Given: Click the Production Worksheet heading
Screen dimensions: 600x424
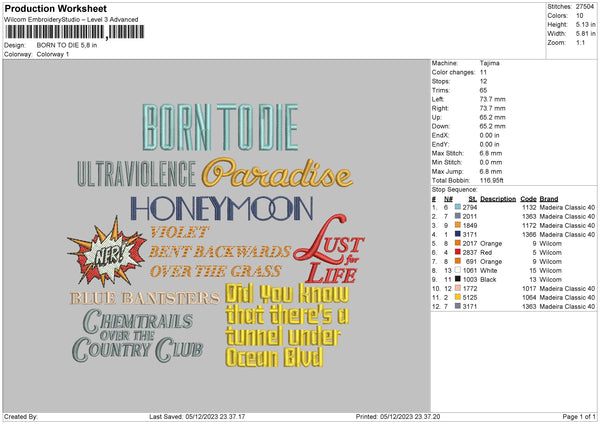Looking at the screenshot, I should coord(55,8).
